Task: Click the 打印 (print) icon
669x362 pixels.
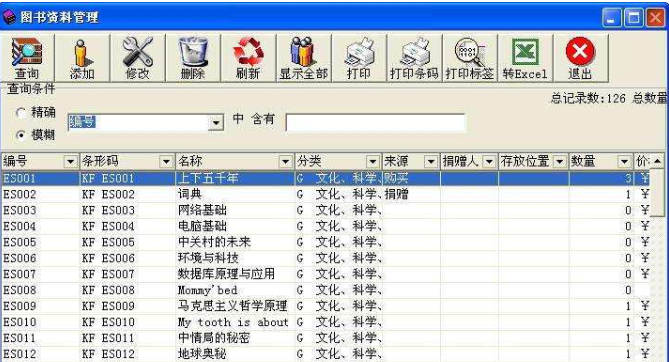Action: click(359, 58)
